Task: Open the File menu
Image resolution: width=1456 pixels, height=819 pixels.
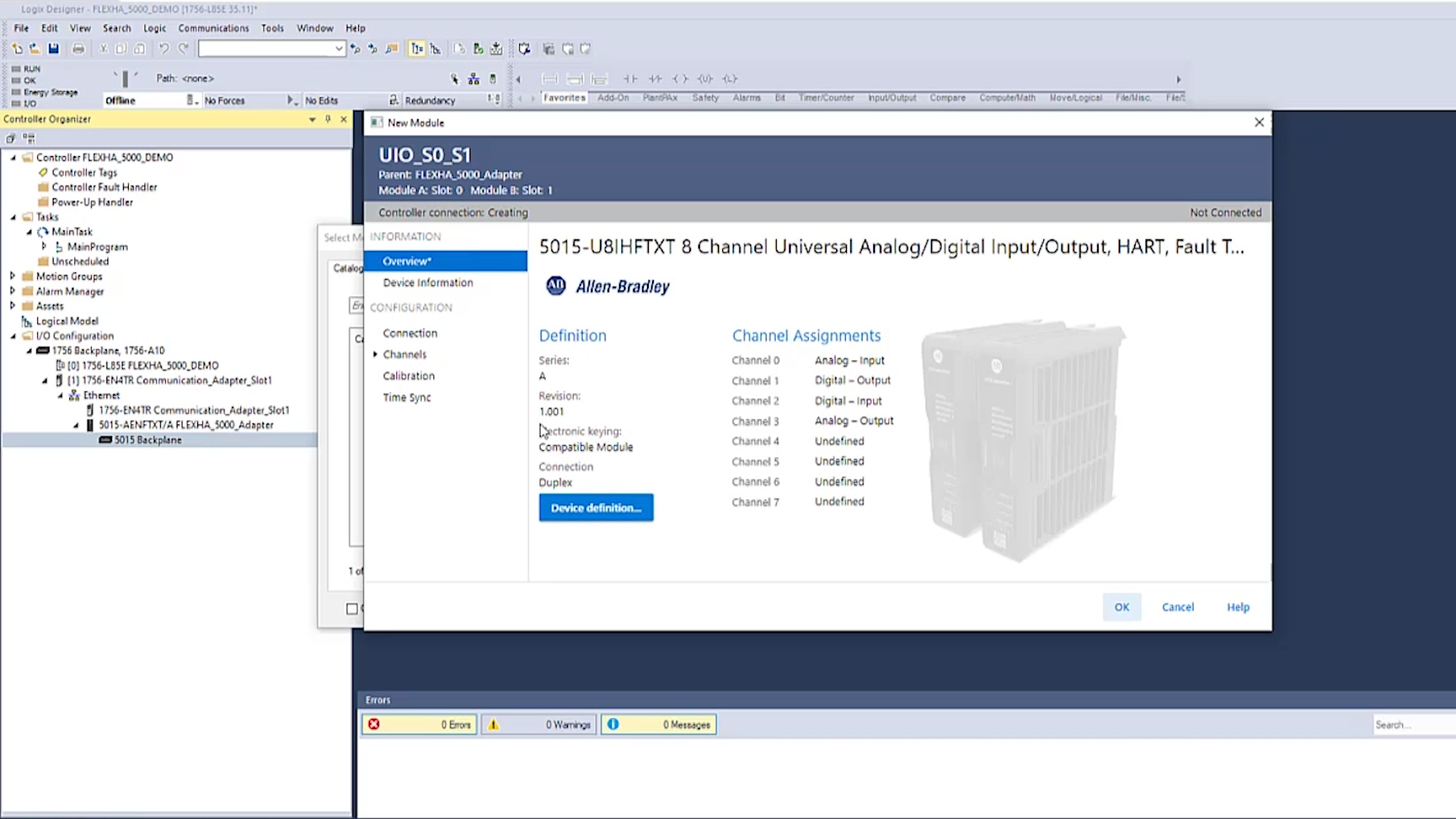Action: tap(21, 28)
